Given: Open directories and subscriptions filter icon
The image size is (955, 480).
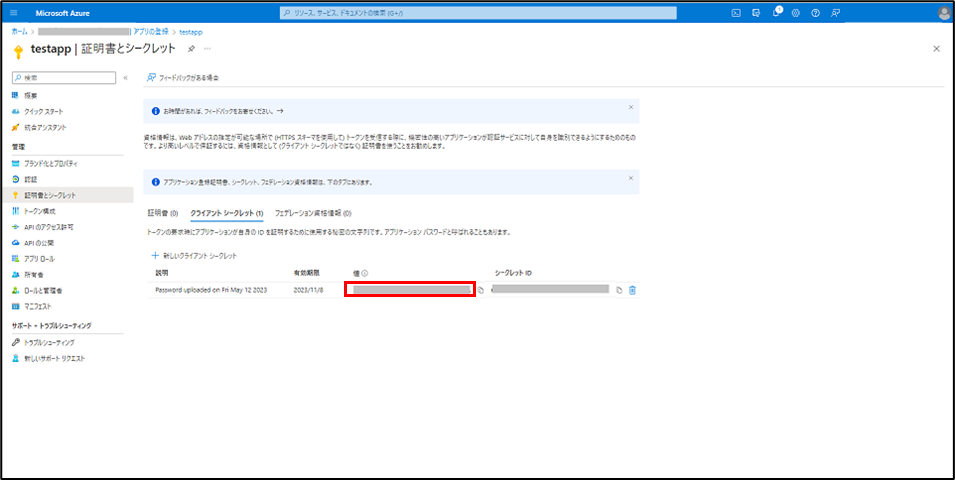Looking at the screenshot, I should click(x=756, y=13).
